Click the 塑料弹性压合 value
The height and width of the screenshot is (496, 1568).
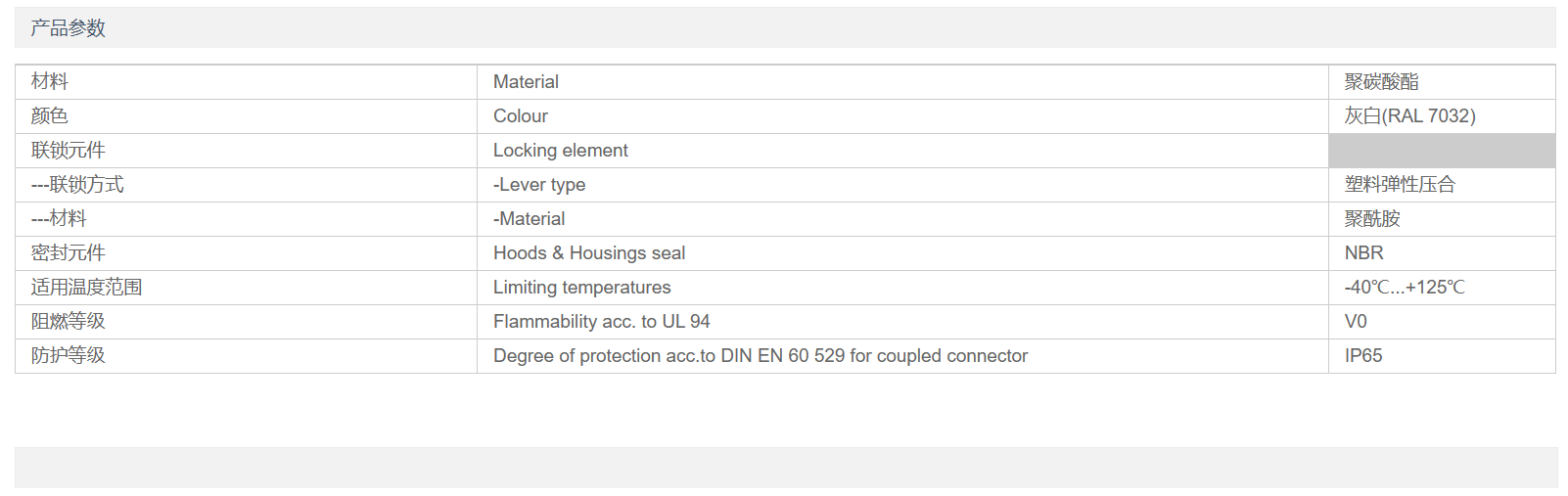coord(1400,185)
